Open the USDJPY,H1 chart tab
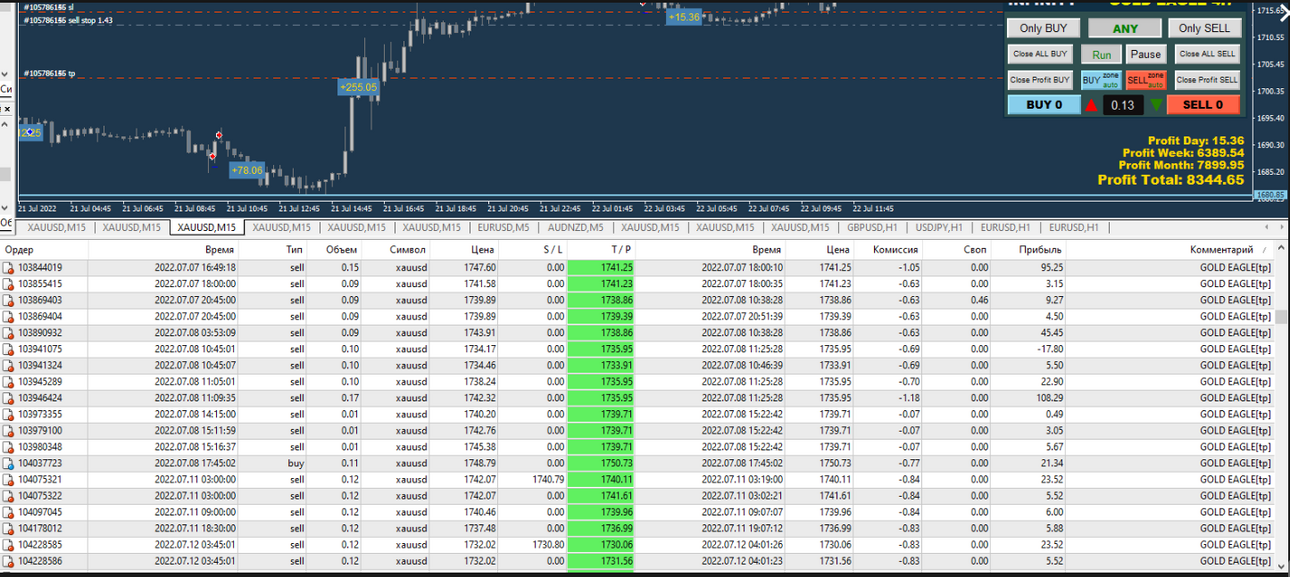The width and height of the screenshot is (1290, 577). pos(939,228)
